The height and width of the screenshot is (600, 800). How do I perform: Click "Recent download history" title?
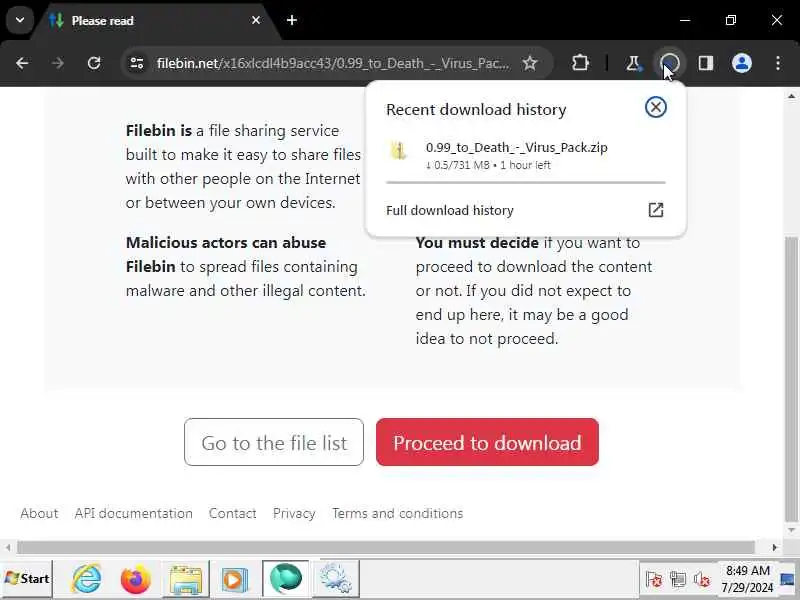[476, 109]
